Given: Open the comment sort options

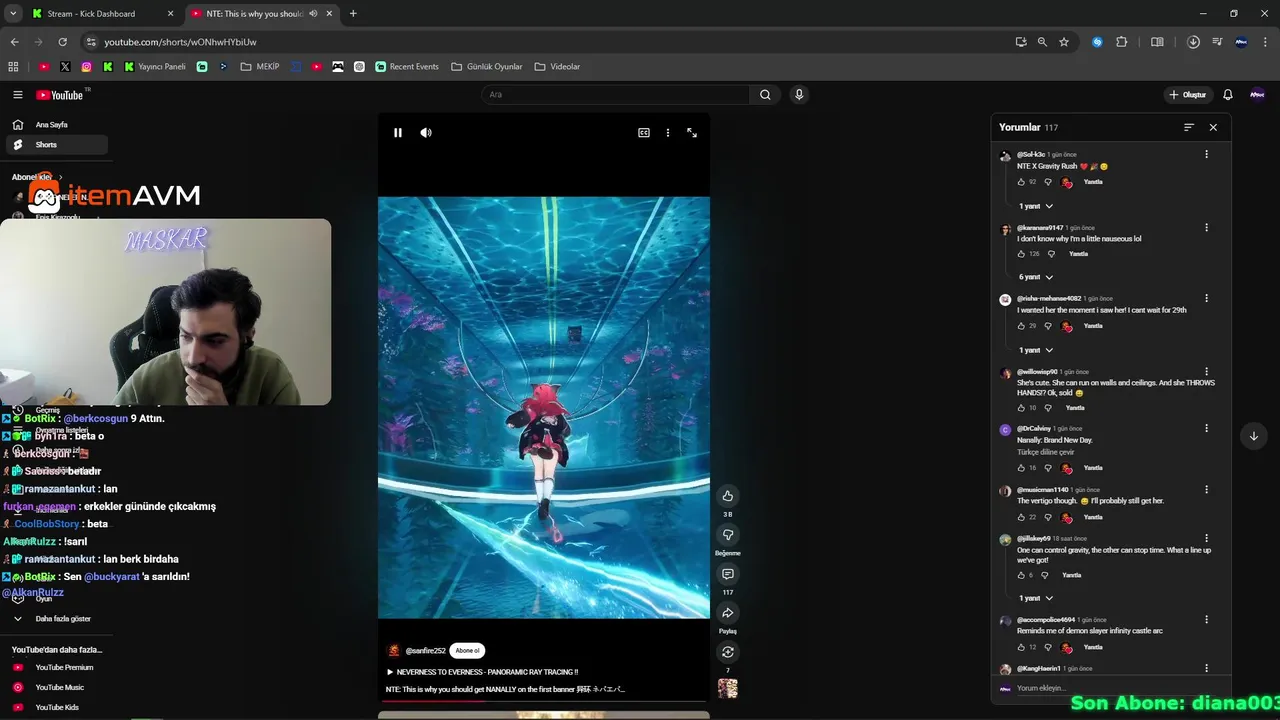Looking at the screenshot, I should pos(1189,128).
